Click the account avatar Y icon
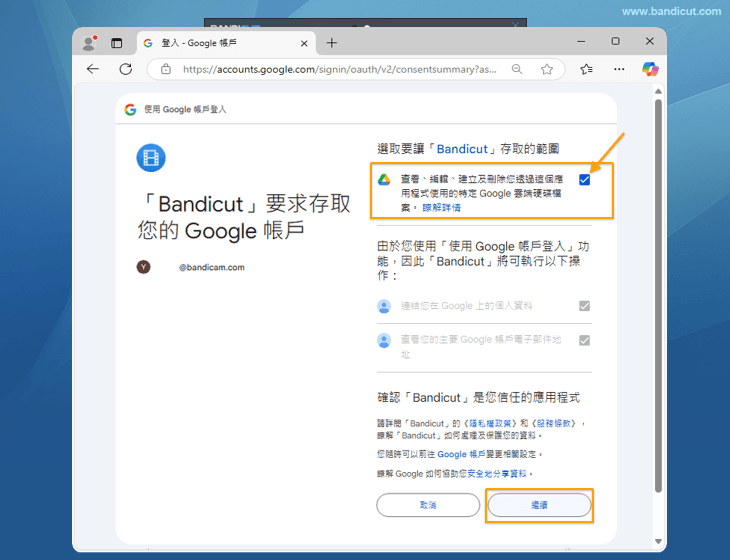Screen dimensions: 730x560 pyautogui.click(x=143, y=267)
